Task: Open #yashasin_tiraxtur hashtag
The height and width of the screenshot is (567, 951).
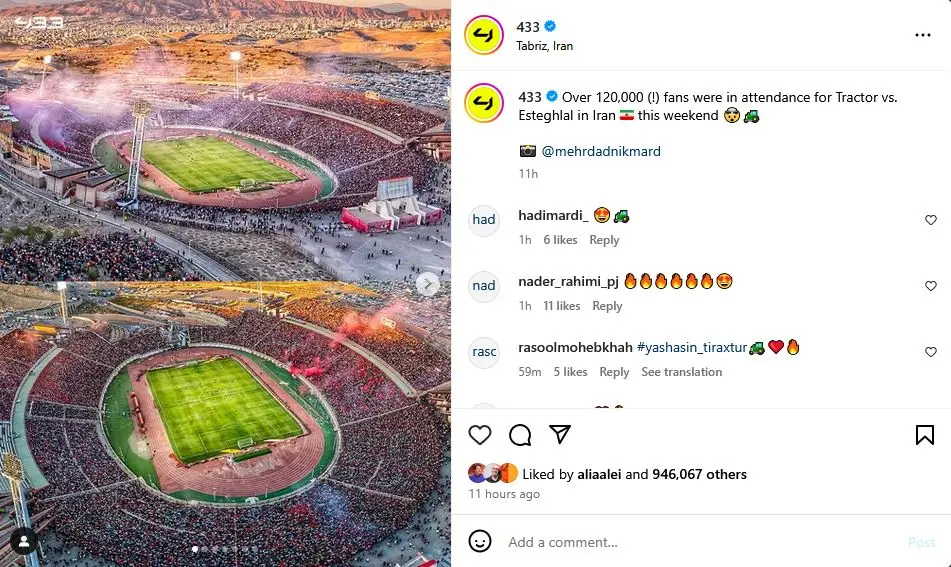Action: click(691, 347)
